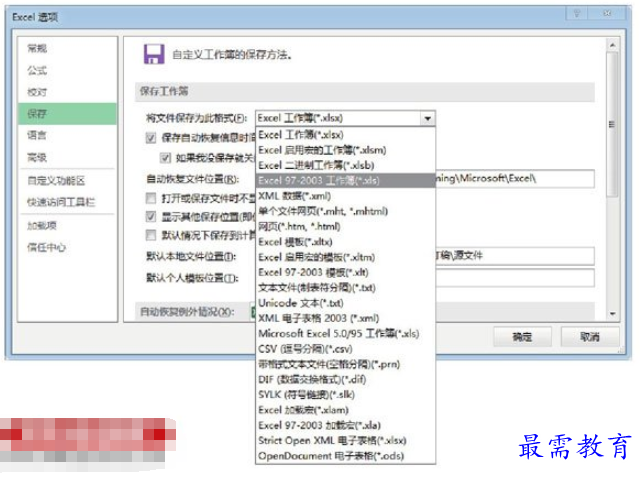The width and height of the screenshot is (640, 478).
Task: Choose Excel 启用宏的工作簿(*.xlsm)
Action: 345,150
